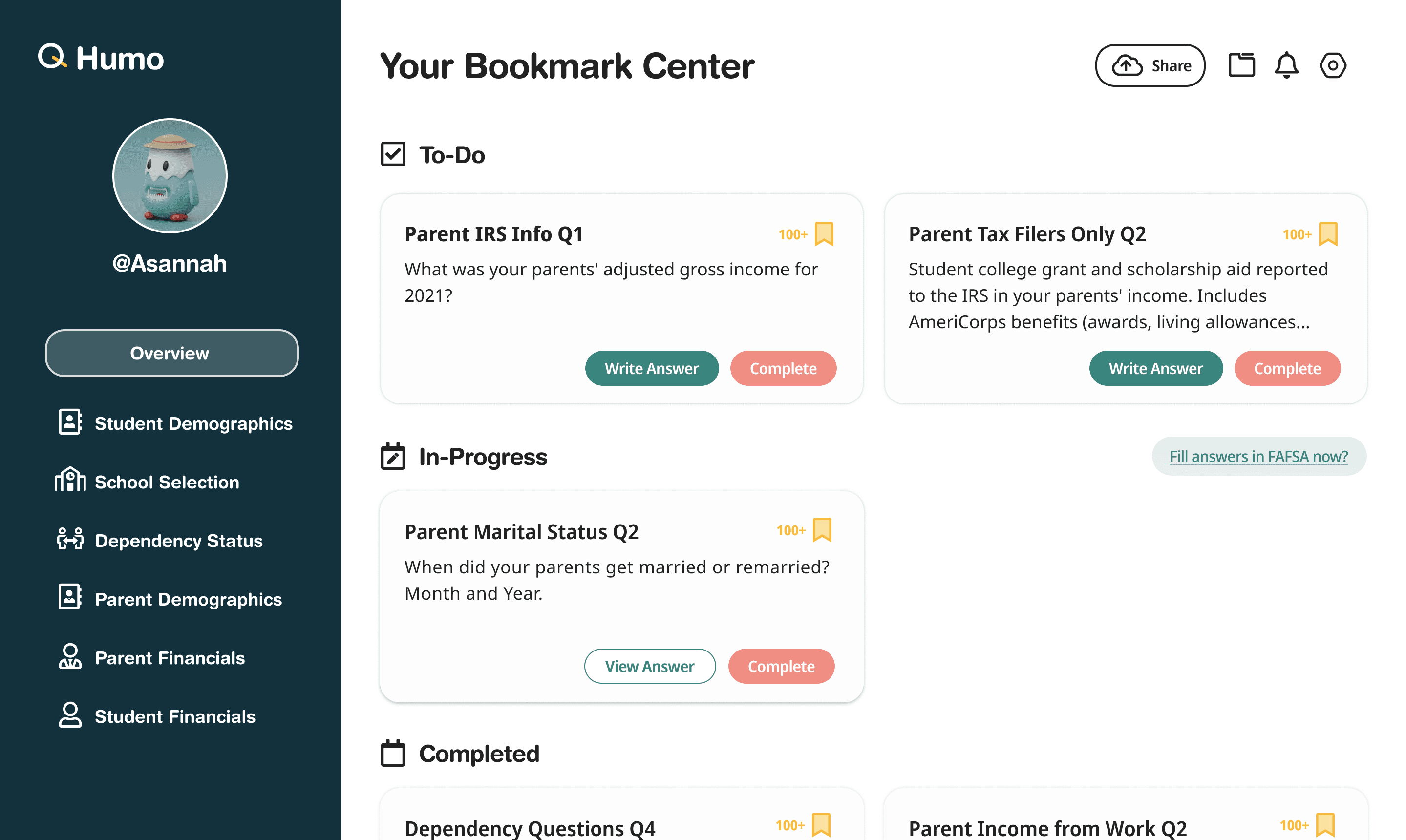Click bookmark on Parent Income from Work Q2
1406x840 pixels.
[1325, 825]
